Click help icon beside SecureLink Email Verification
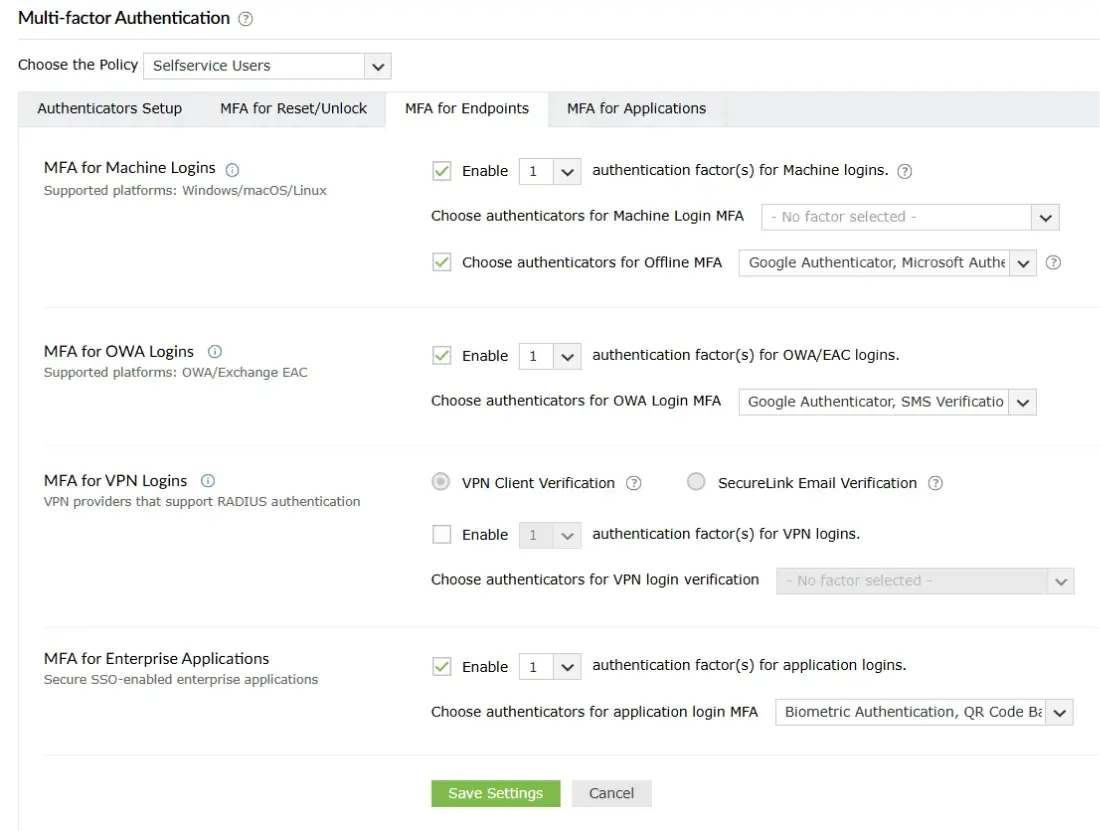 935,483
